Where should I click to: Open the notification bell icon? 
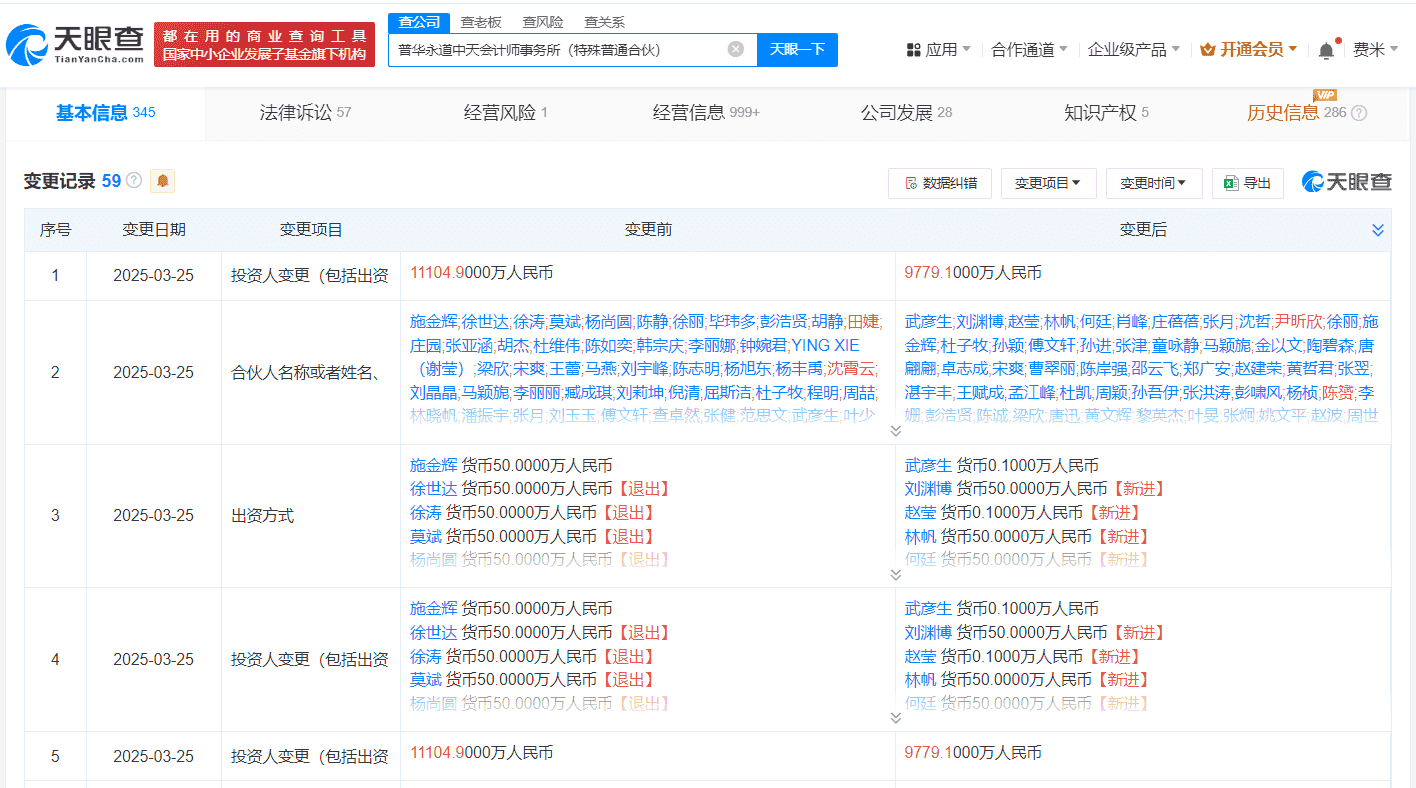pos(1326,50)
